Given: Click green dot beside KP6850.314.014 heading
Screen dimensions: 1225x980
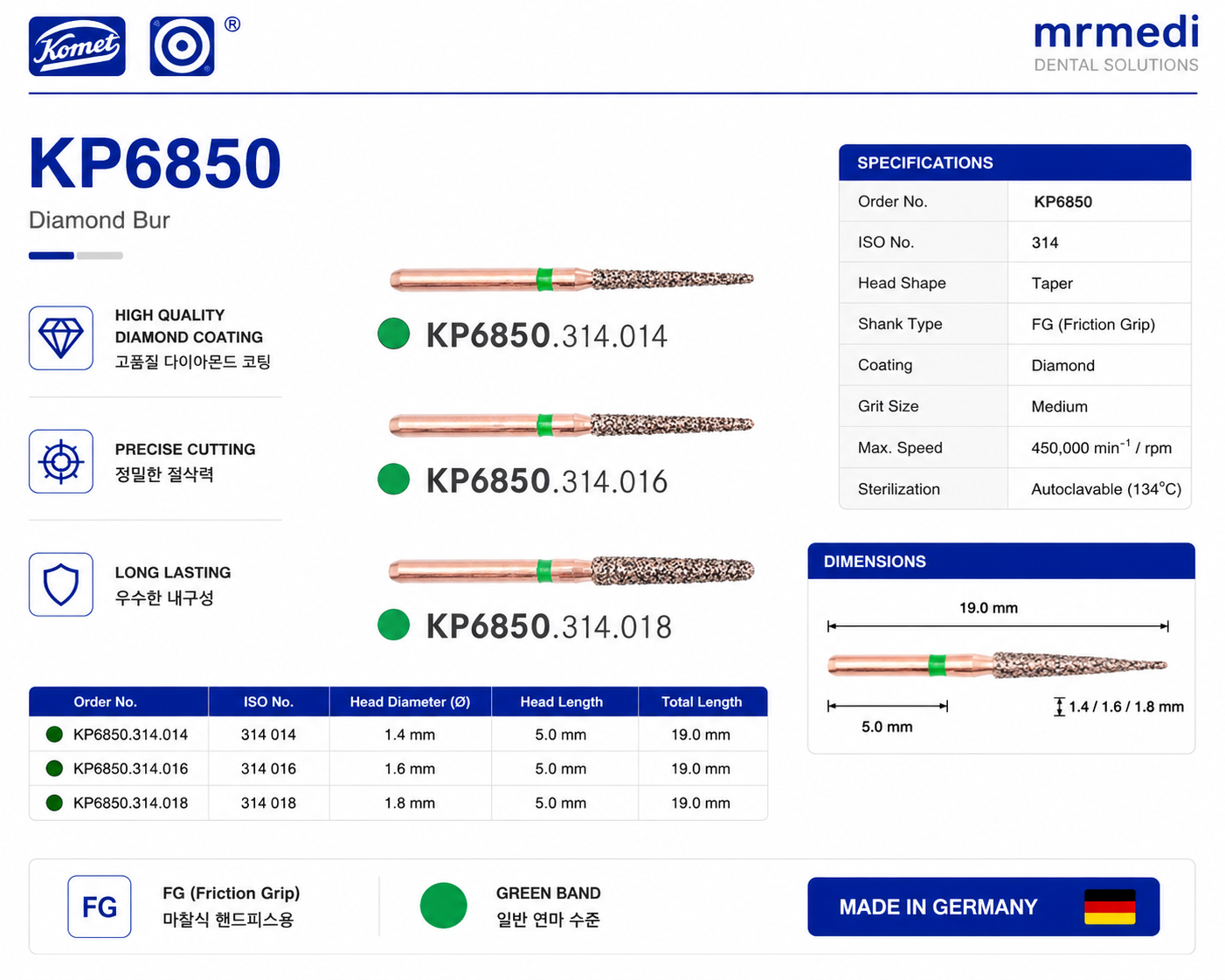Looking at the screenshot, I should pos(394,334).
